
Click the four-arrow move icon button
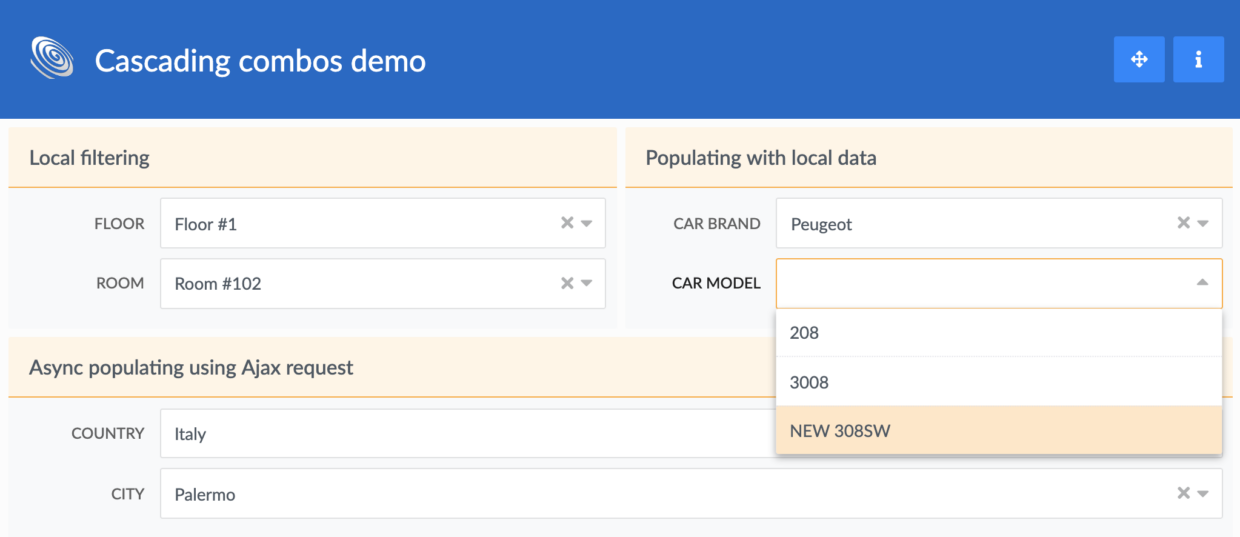(x=1139, y=60)
